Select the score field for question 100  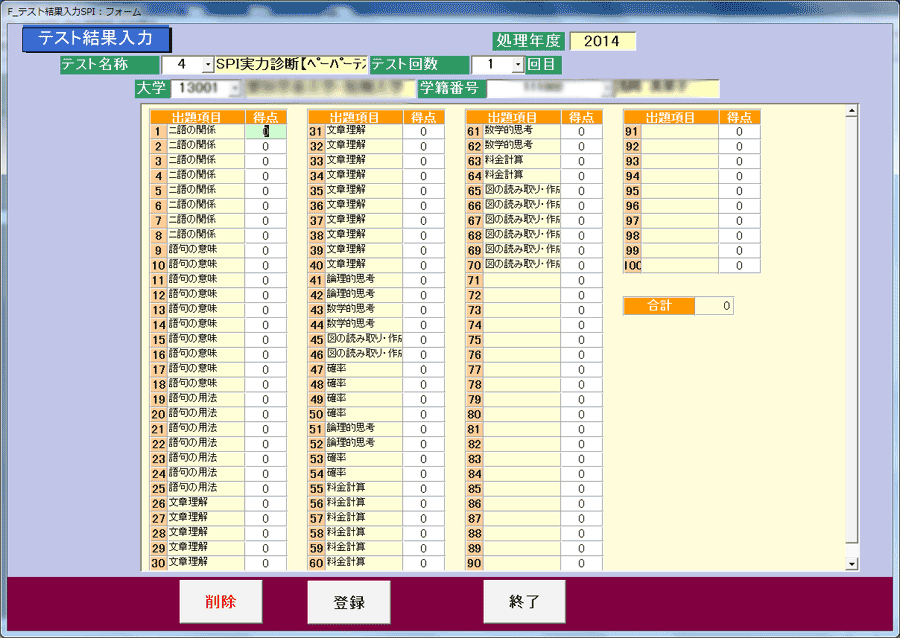739,266
